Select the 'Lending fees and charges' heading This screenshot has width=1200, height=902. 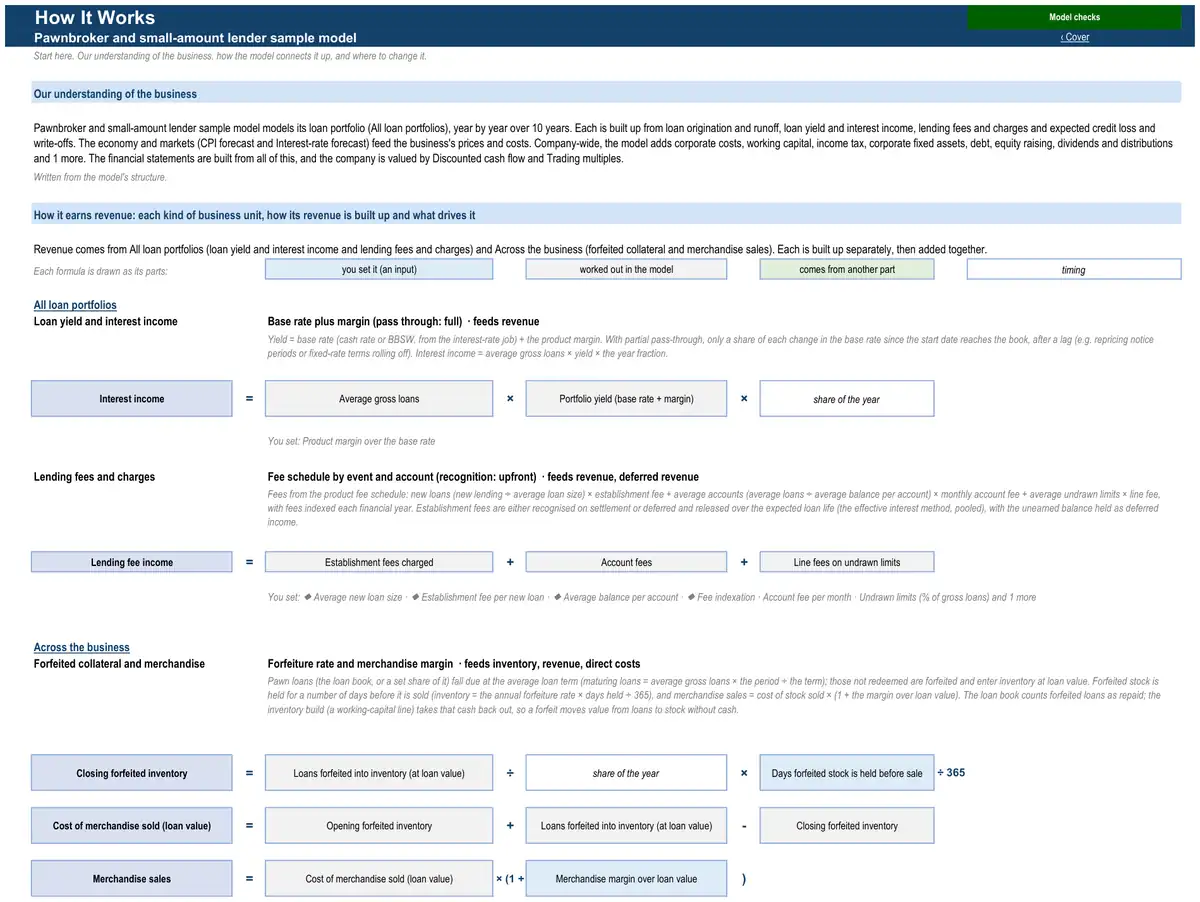(x=95, y=477)
